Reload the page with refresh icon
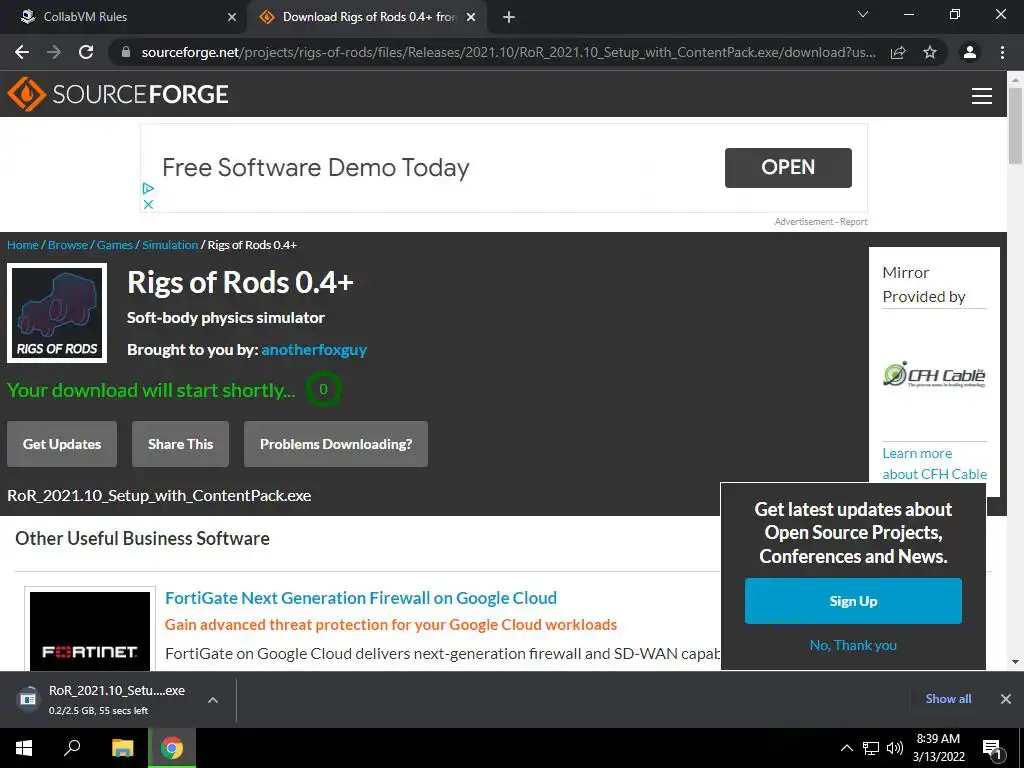This screenshot has height=768, width=1024. pos(86,52)
